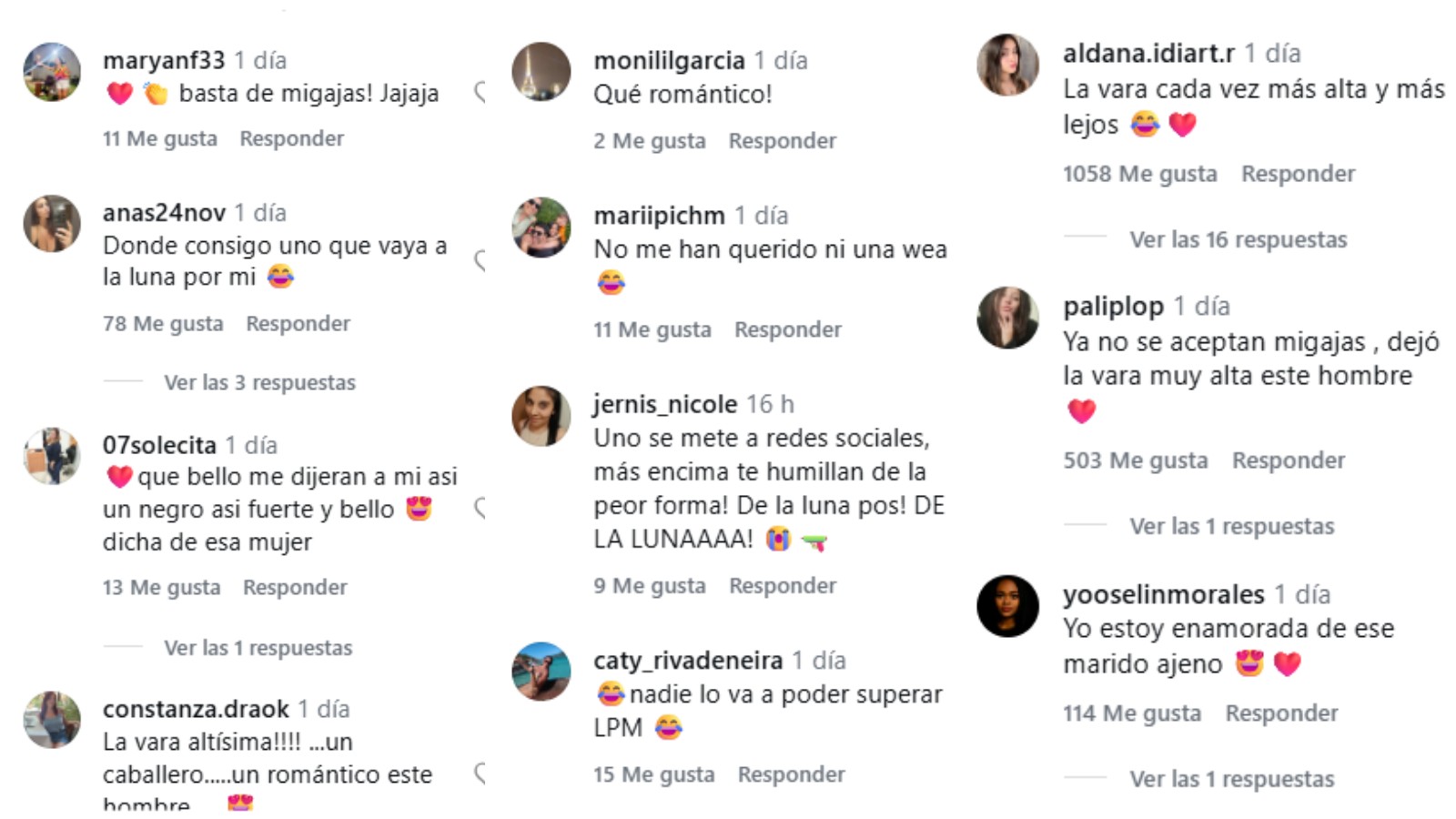1456x819 pixels.
Task: Expand the 16 replies under aldana.idiart.r
Action: pyautogui.click(x=1238, y=240)
